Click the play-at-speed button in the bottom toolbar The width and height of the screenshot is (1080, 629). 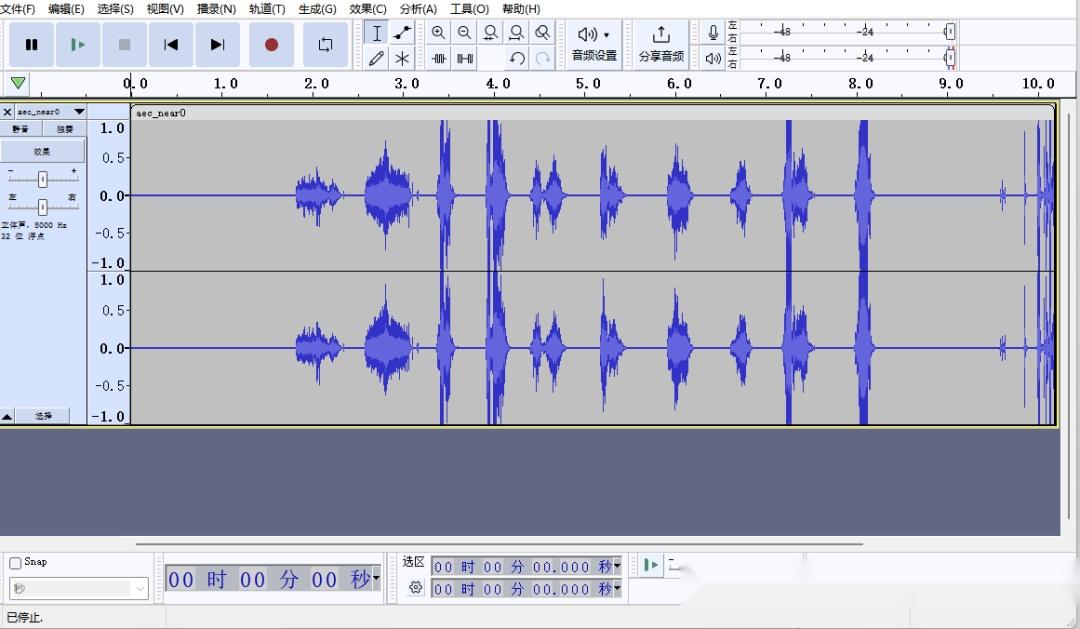(651, 566)
